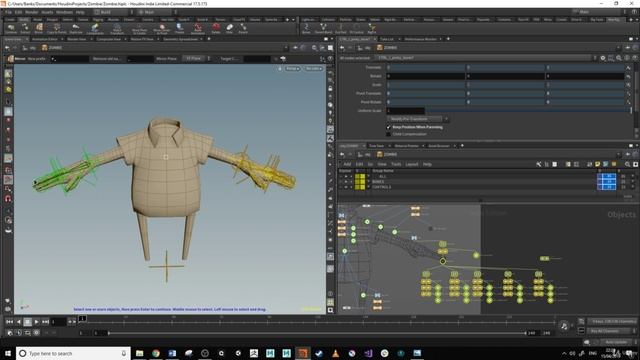Viewport: 640px width, 360px height.
Task: Click the back arrow in network editor path bar
Action: [342, 154]
